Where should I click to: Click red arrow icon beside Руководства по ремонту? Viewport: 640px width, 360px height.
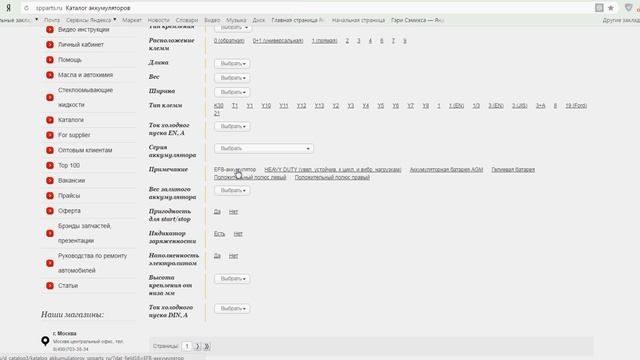[x=50, y=263]
